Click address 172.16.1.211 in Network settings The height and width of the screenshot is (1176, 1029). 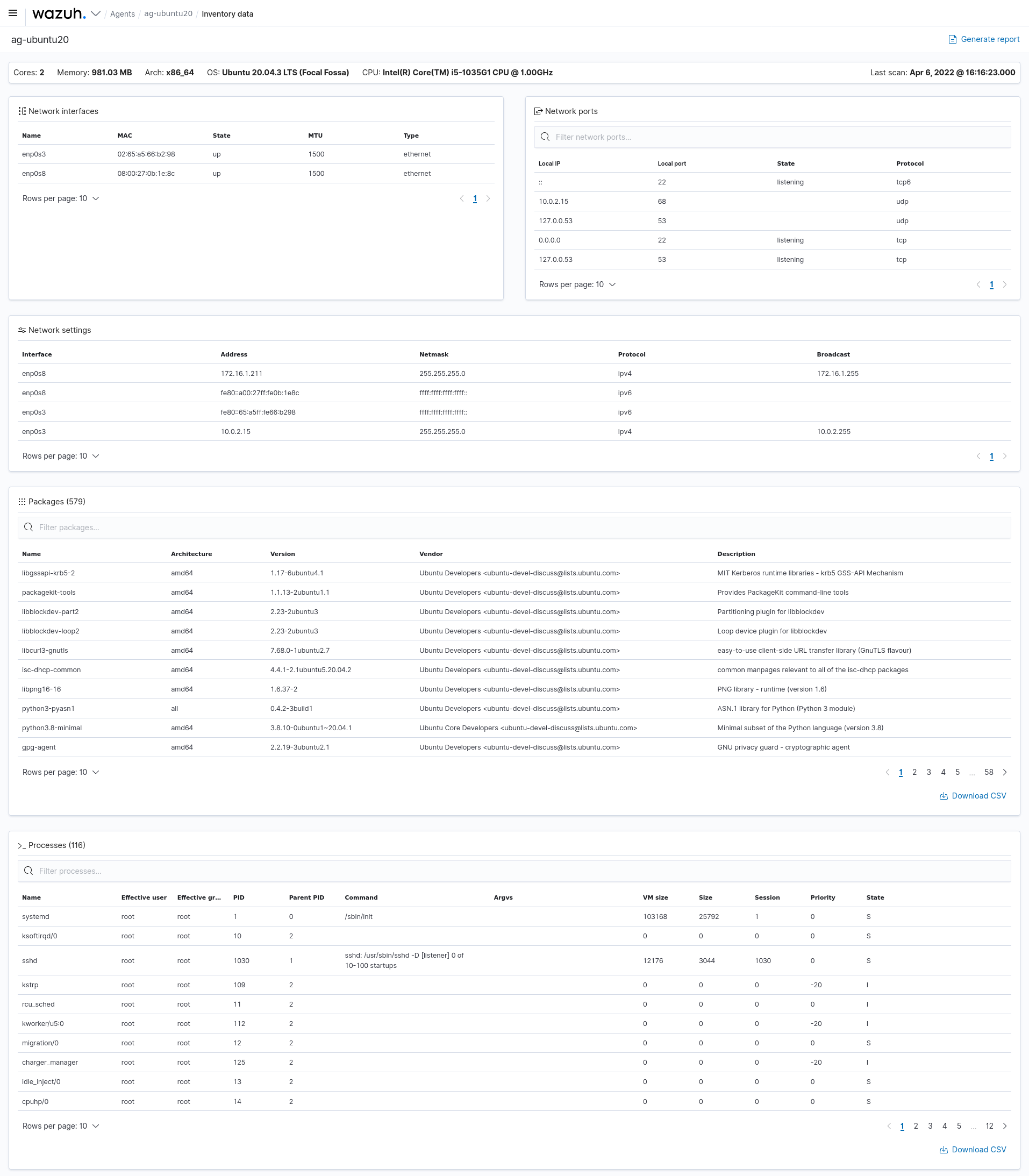click(241, 373)
